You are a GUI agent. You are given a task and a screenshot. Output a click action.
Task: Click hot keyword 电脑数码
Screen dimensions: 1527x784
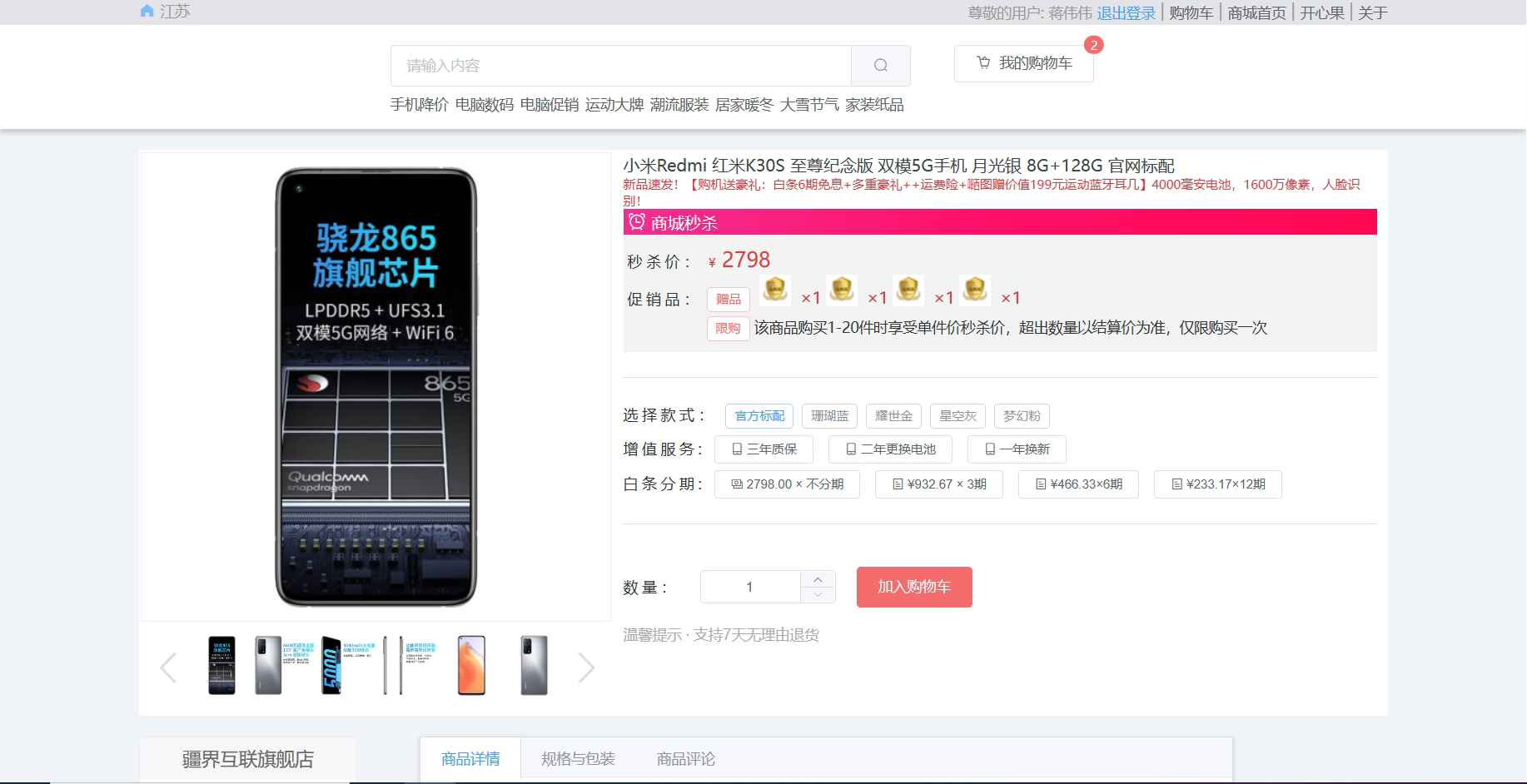pos(485,105)
